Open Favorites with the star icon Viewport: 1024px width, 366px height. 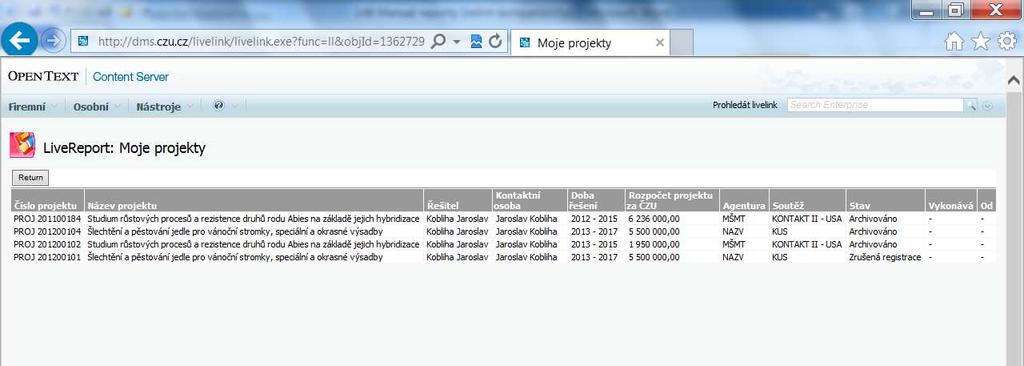(x=980, y=42)
